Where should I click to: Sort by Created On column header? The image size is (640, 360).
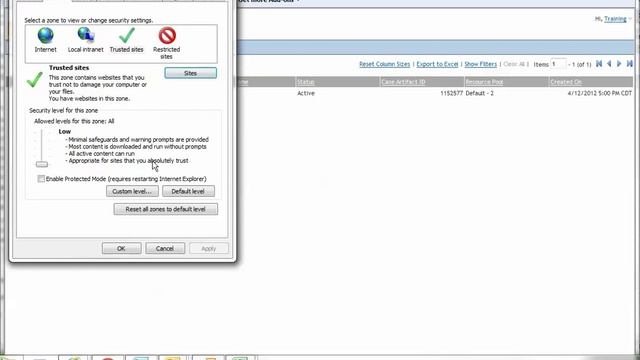click(x=566, y=82)
